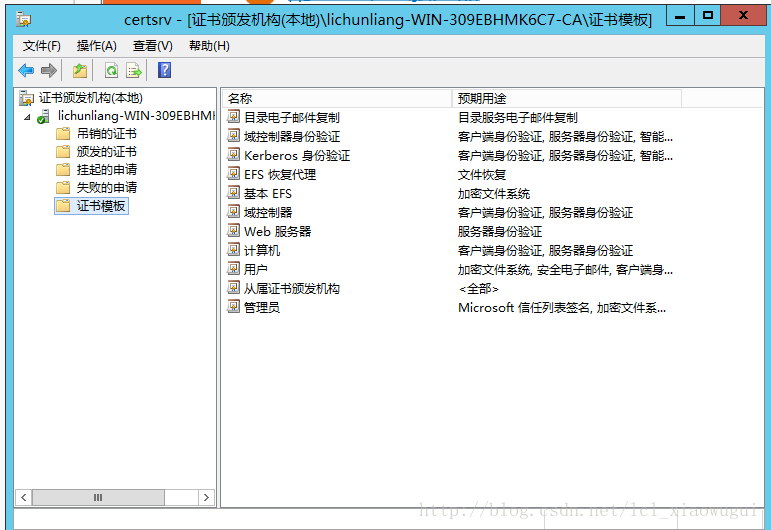Viewport: 771px width, 530px height.
Task: Click folder icon of 挂起的申请
Action: tap(63, 170)
